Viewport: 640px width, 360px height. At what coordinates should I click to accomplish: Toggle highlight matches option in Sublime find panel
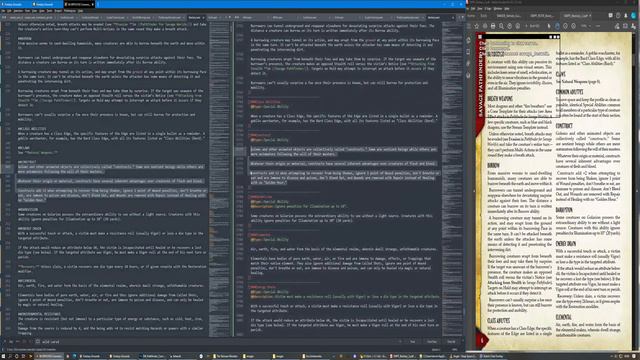coord(37,342)
